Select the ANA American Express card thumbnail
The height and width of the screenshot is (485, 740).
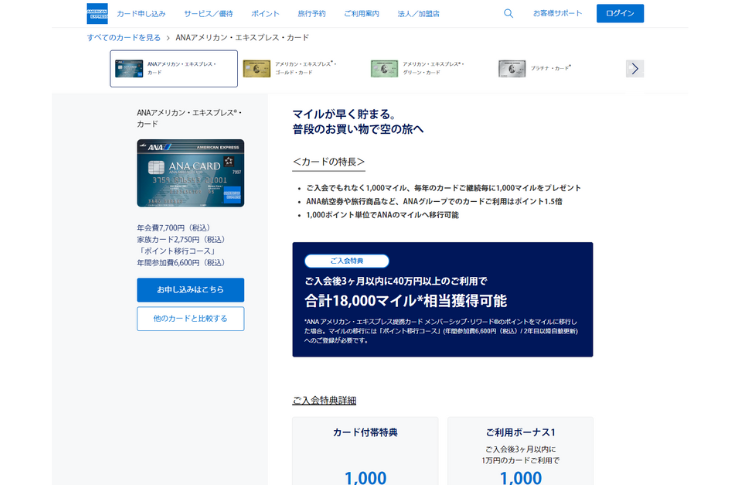[129, 69]
